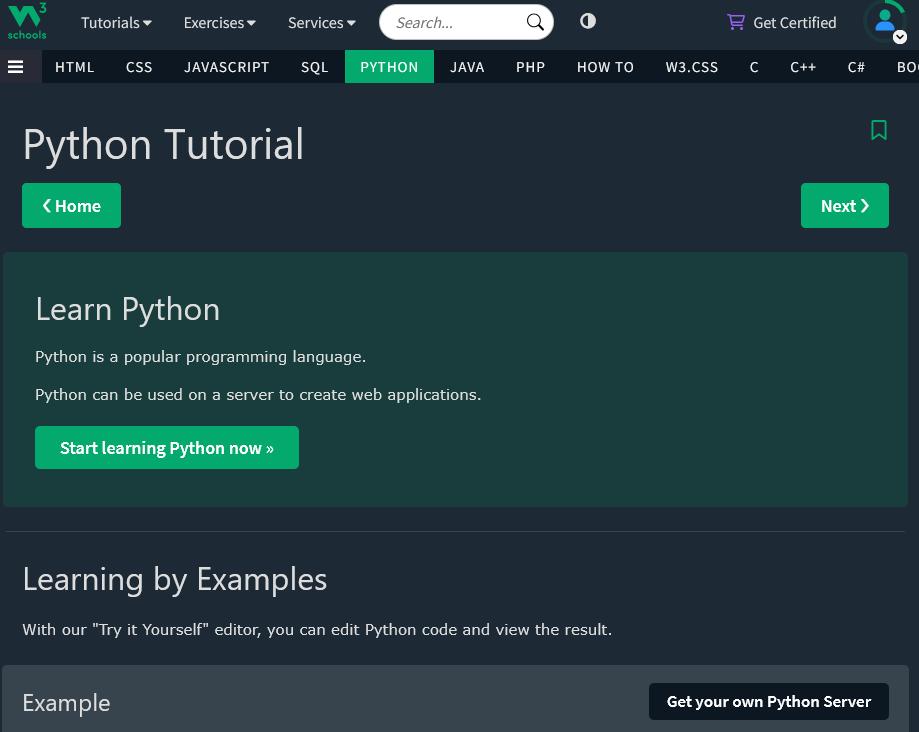The height and width of the screenshot is (732, 919).
Task: Expand the Tutorials dropdown
Action: [x=116, y=23]
